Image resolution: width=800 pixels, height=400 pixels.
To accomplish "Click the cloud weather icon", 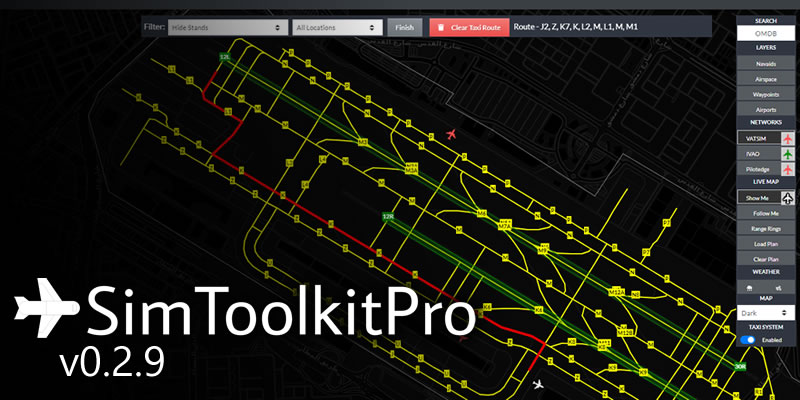I will click(750, 287).
